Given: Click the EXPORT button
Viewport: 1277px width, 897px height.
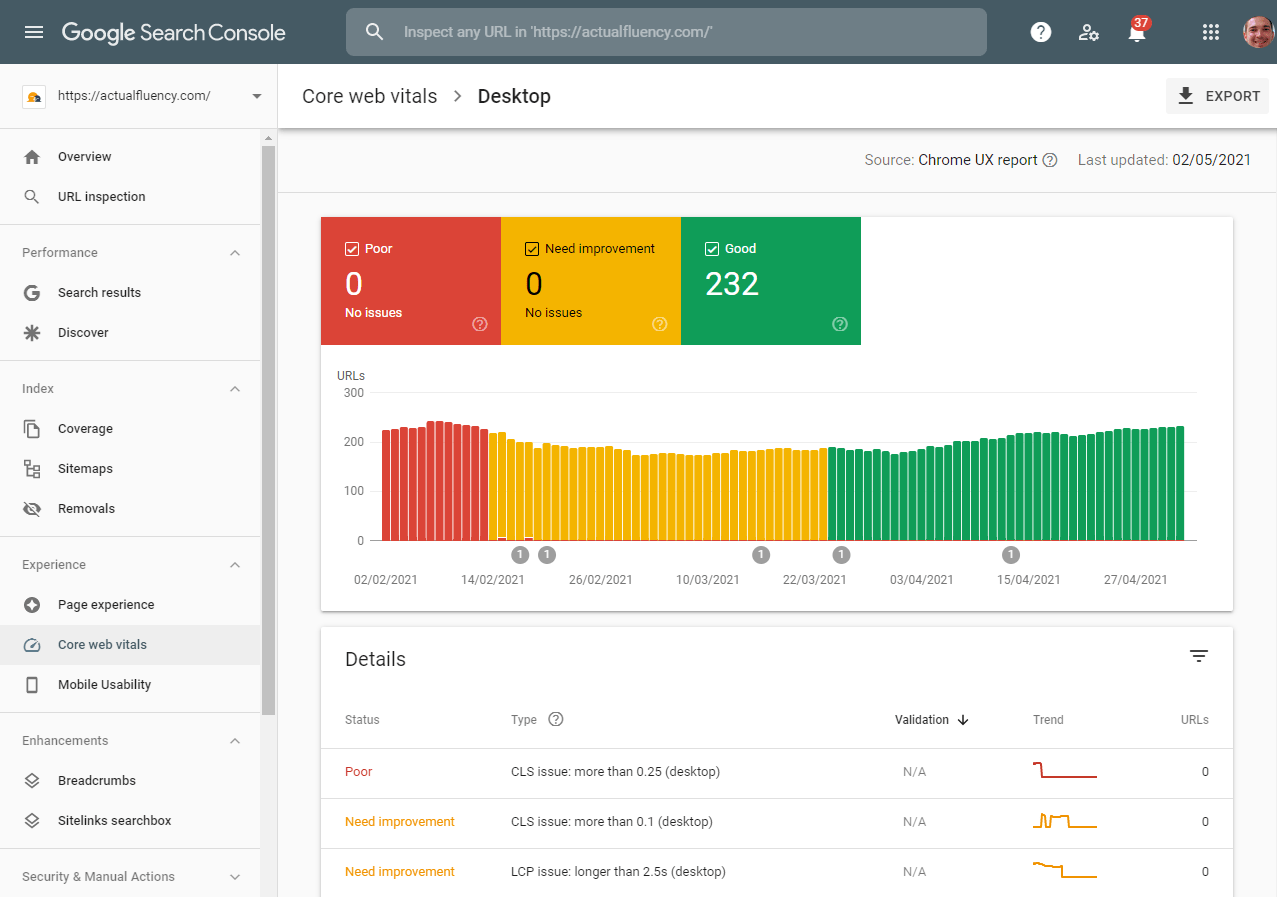Looking at the screenshot, I should [1217, 96].
